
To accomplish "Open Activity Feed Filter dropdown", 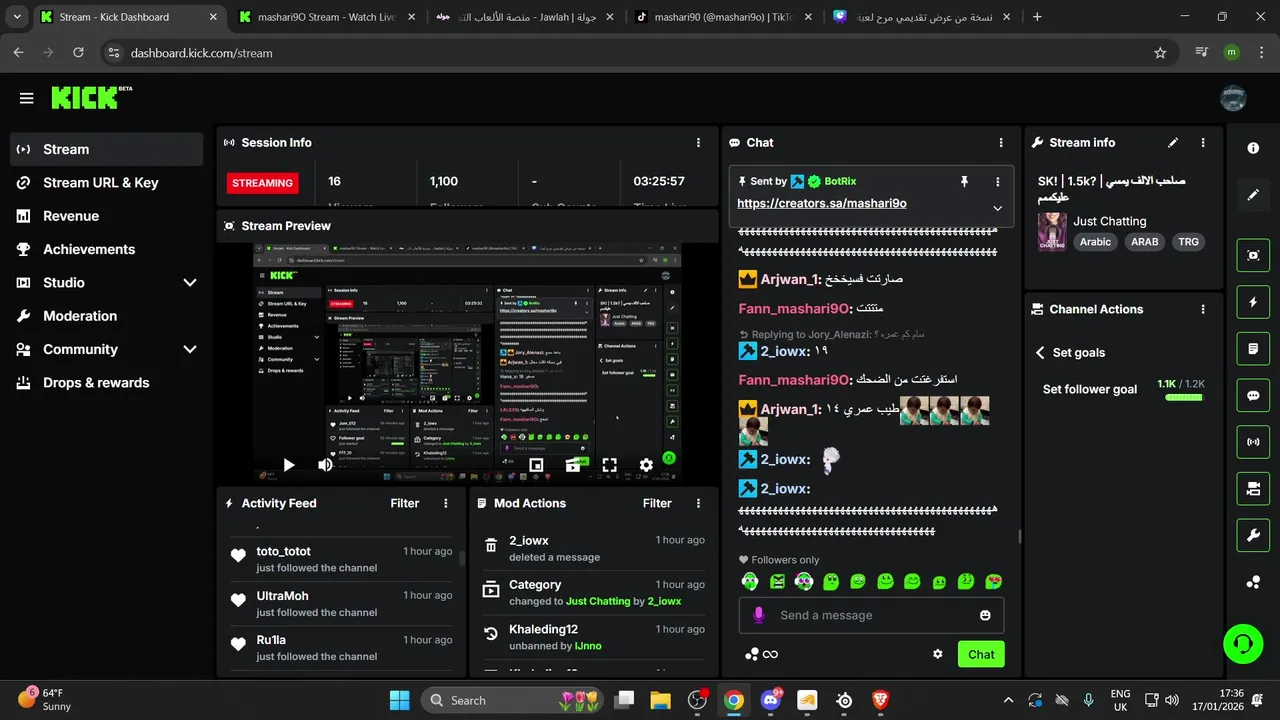I will [405, 504].
